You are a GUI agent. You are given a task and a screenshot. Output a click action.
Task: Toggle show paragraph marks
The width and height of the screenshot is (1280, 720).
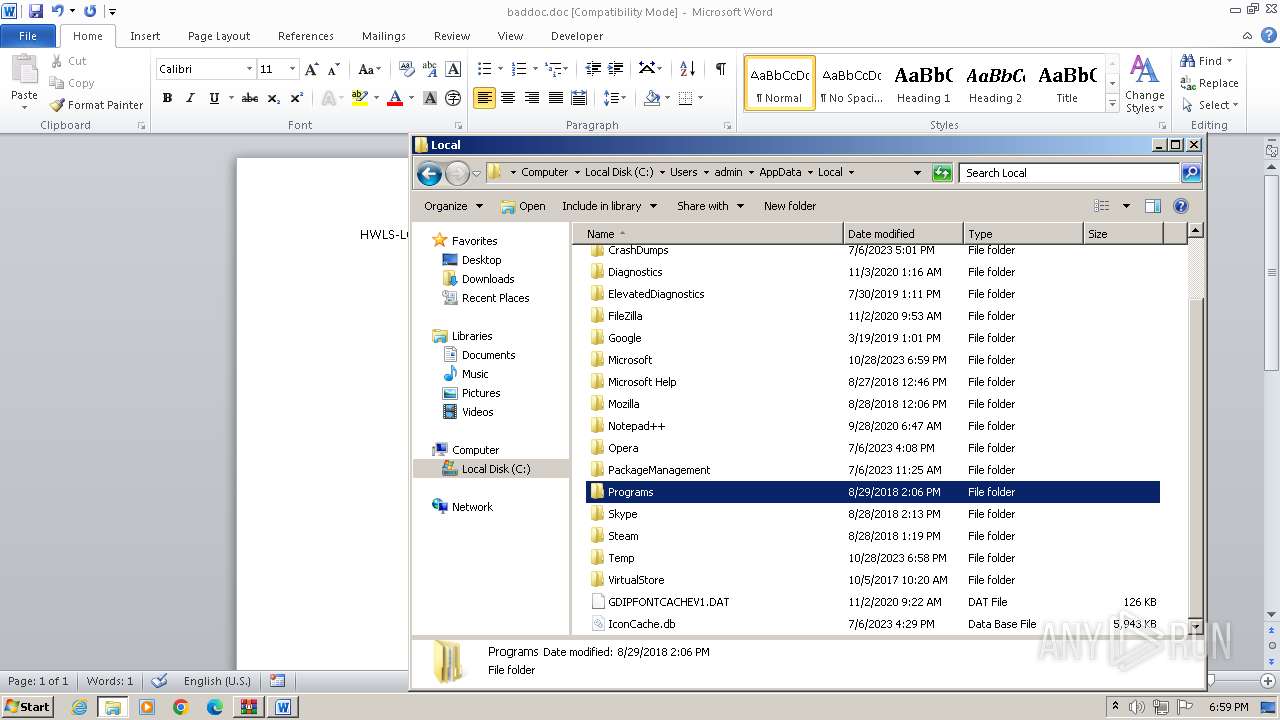pos(720,69)
